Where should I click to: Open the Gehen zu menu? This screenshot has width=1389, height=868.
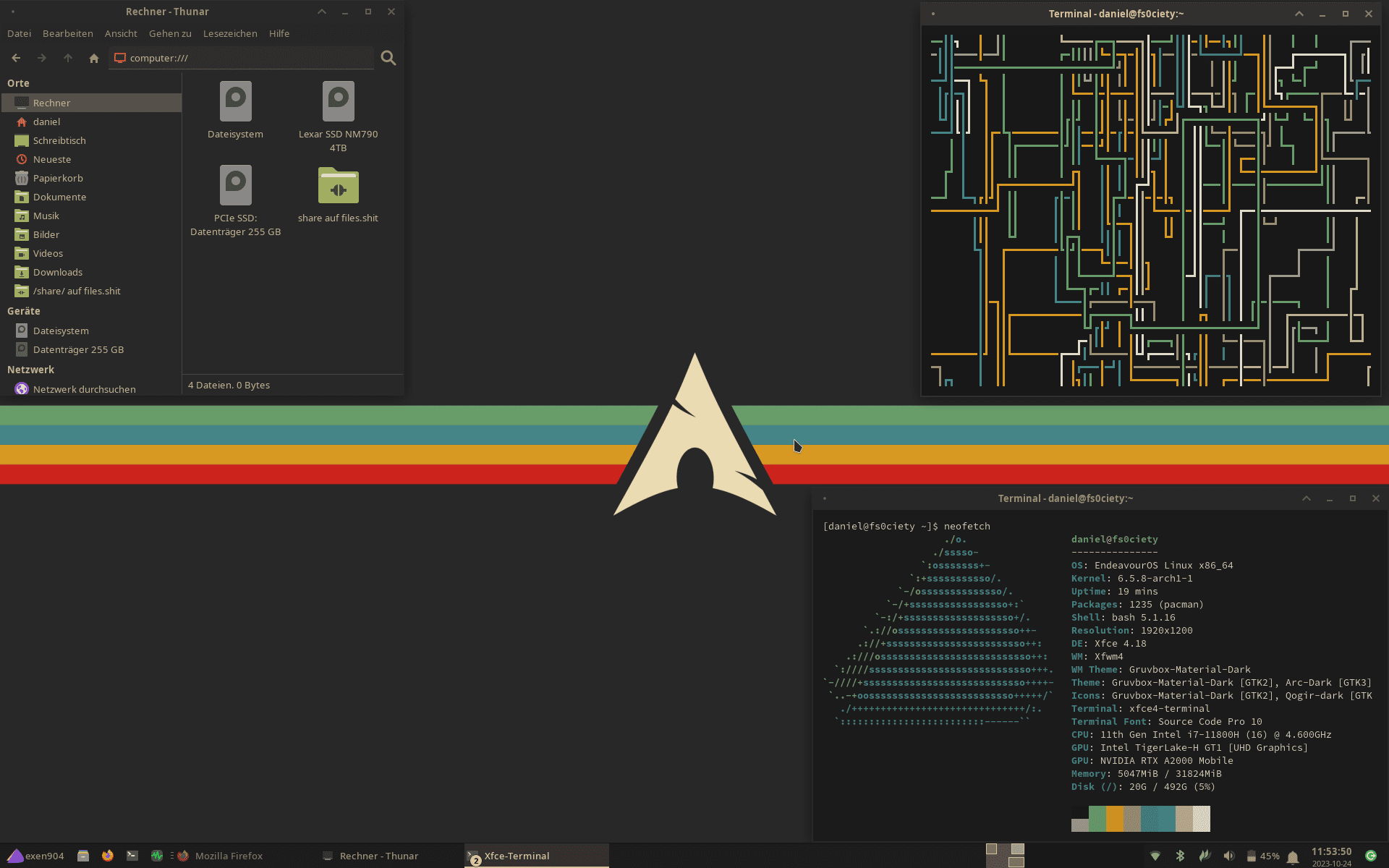[x=170, y=33]
